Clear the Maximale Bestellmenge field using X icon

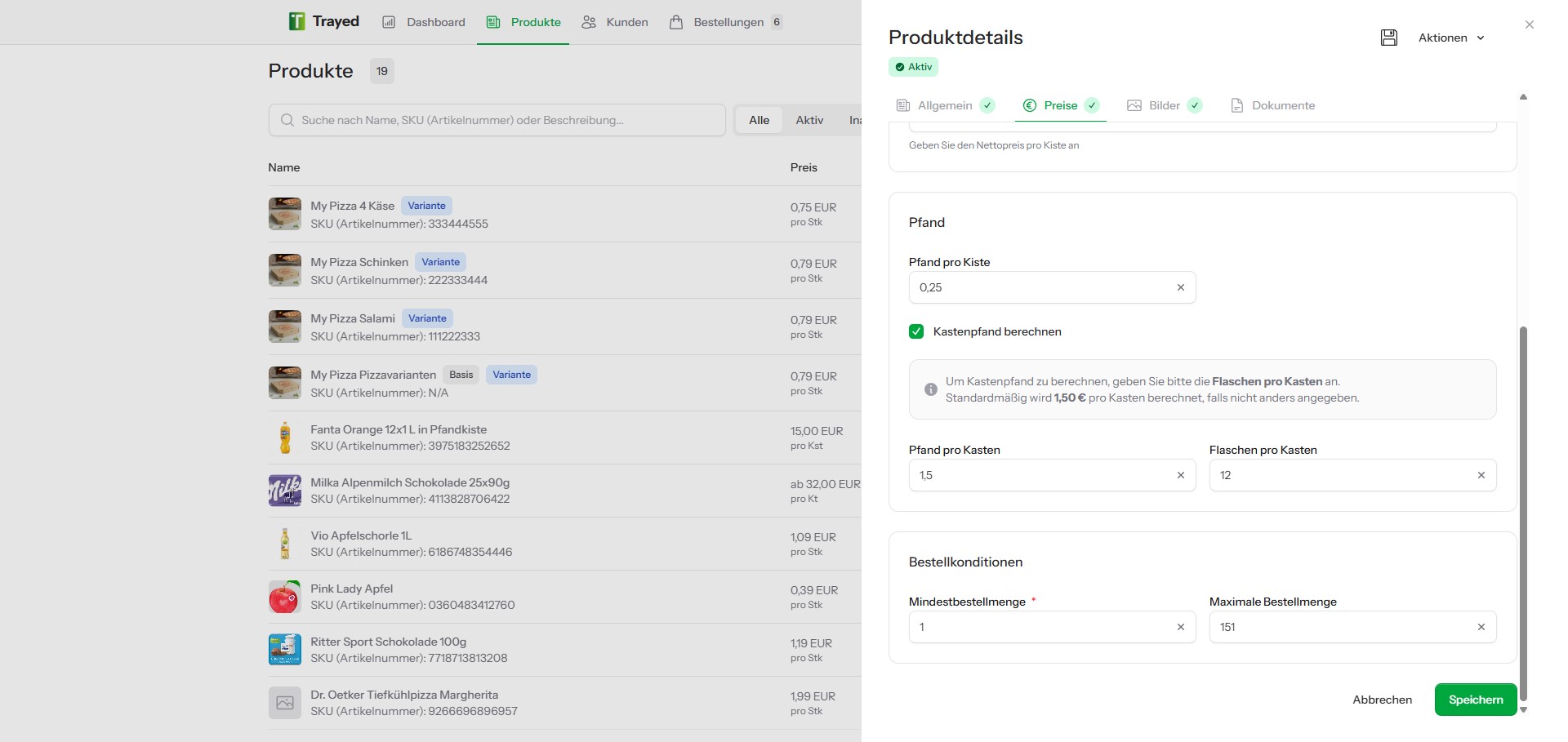(1481, 627)
